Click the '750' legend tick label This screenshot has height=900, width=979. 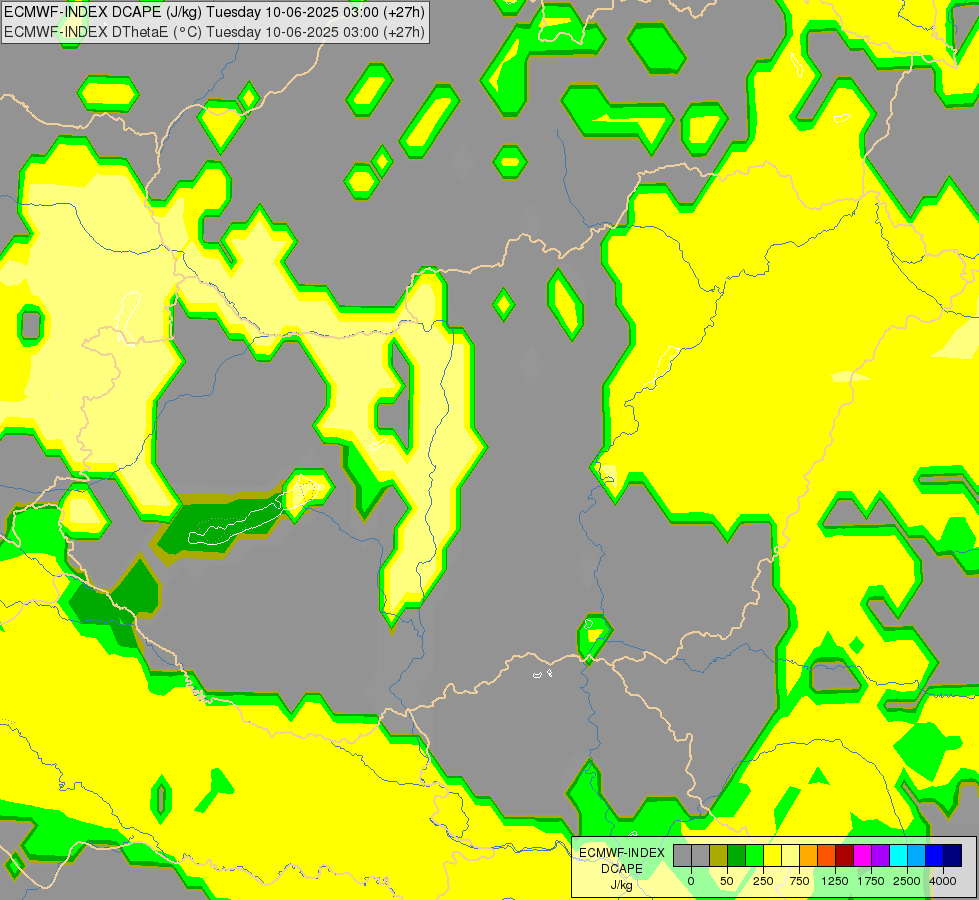[x=799, y=881]
